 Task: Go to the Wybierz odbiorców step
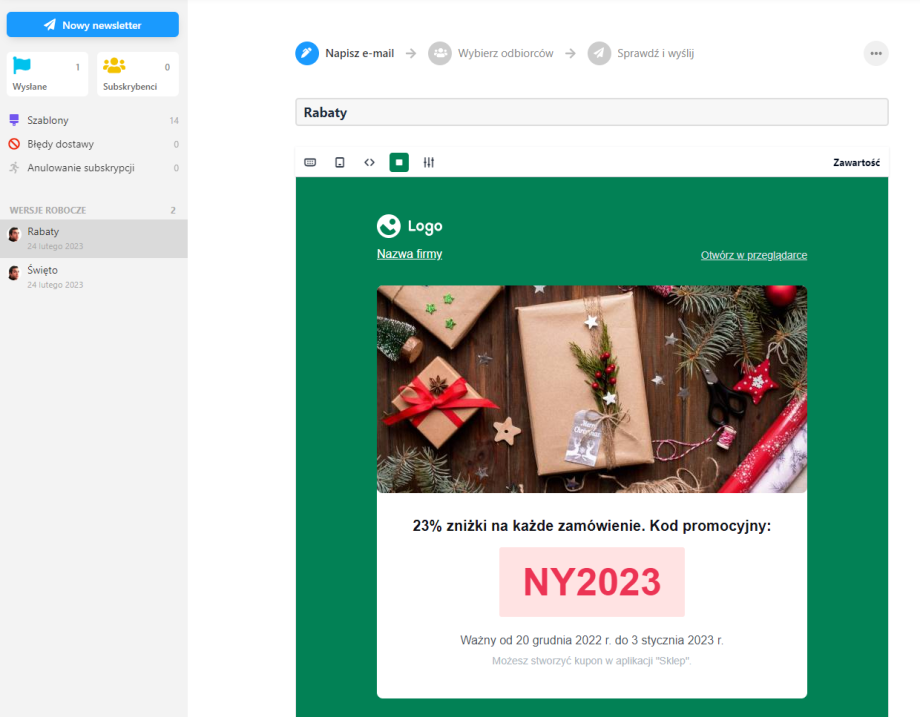point(504,53)
